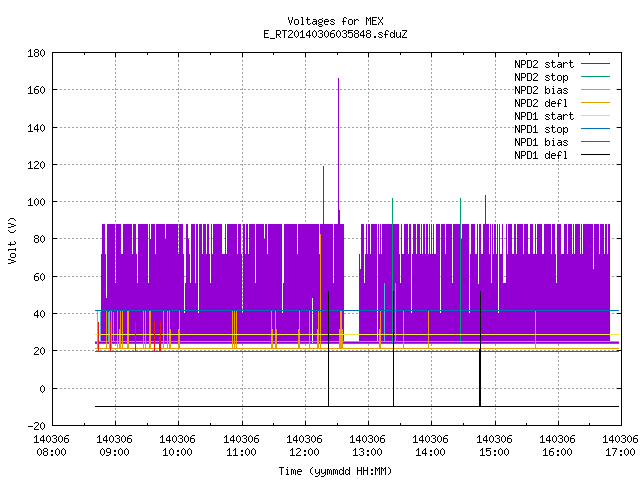Click the x-axis label 'Time (yymmdd HH:MM)'

tap(335, 471)
